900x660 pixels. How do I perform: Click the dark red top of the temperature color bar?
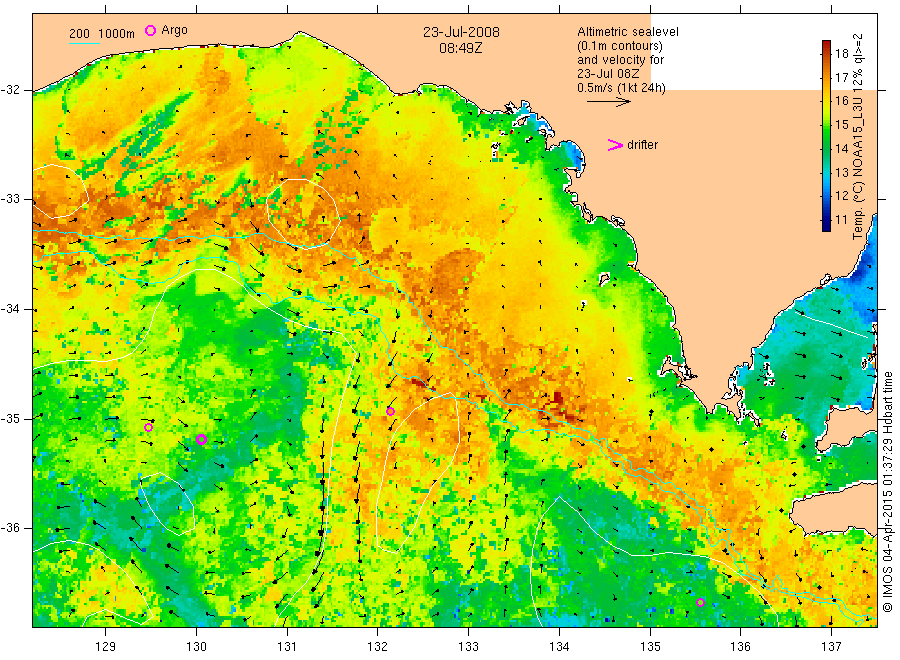pyautogui.click(x=826, y=45)
